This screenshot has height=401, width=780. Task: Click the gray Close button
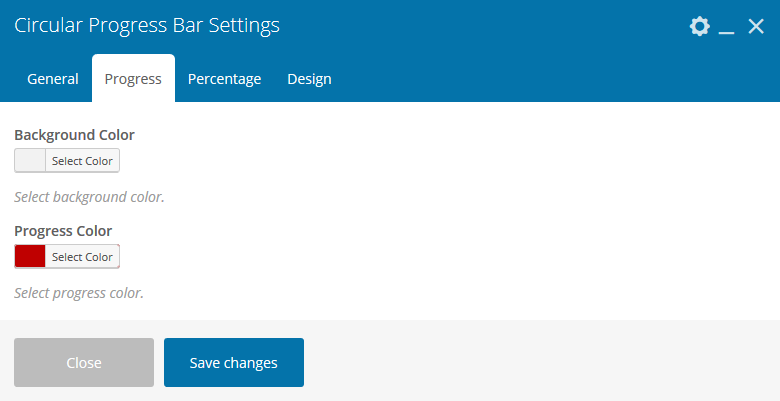pyautogui.click(x=84, y=362)
